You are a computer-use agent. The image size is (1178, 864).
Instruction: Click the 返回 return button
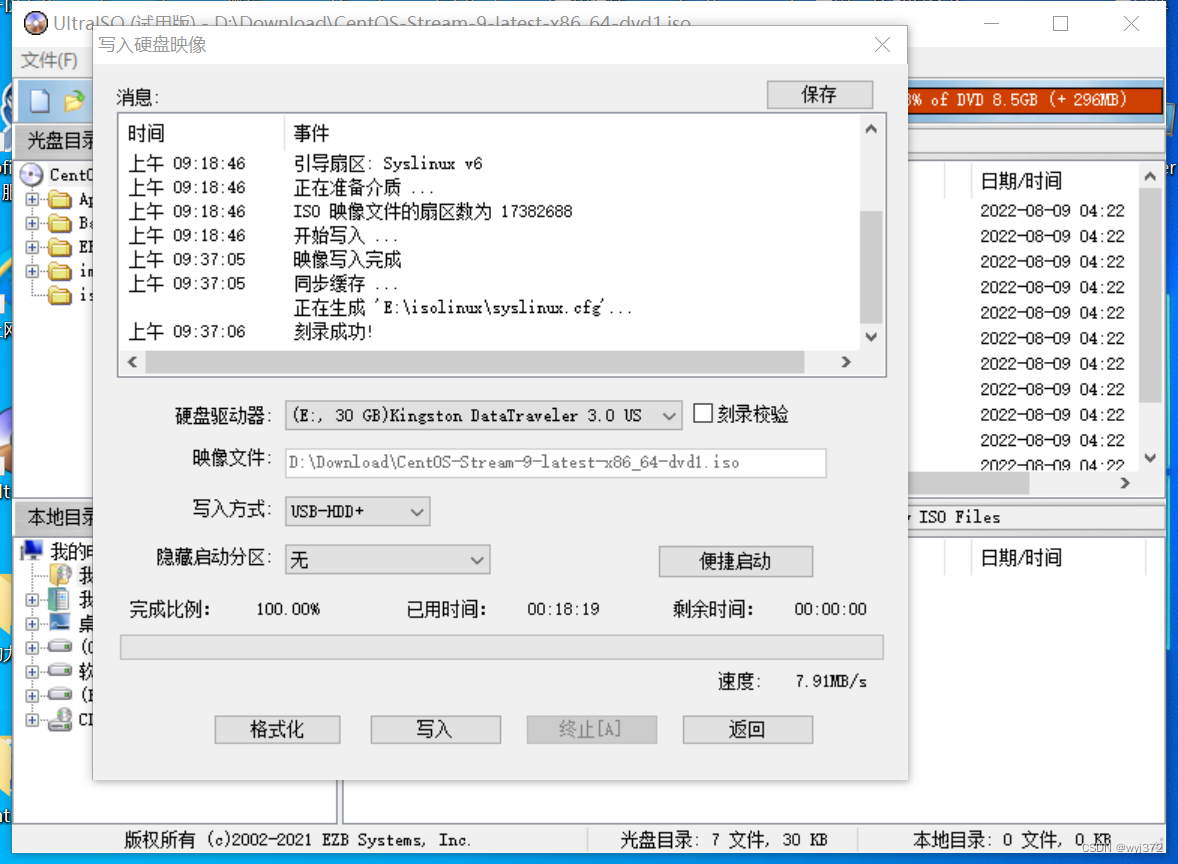[748, 730]
